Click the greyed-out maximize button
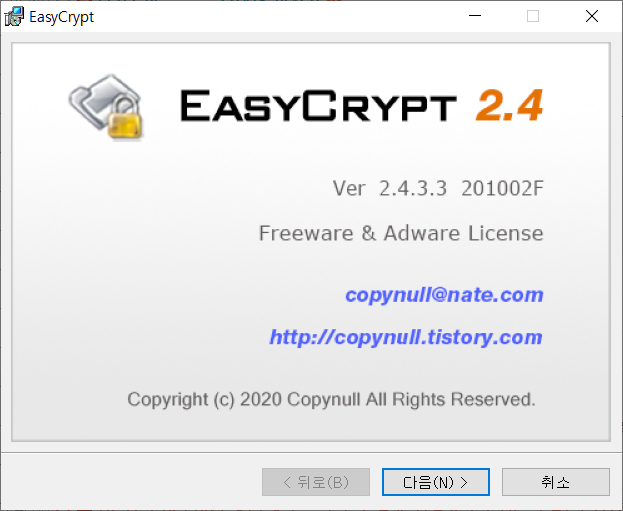Viewport: 623px width, 511px height. [x=533, y=16]
